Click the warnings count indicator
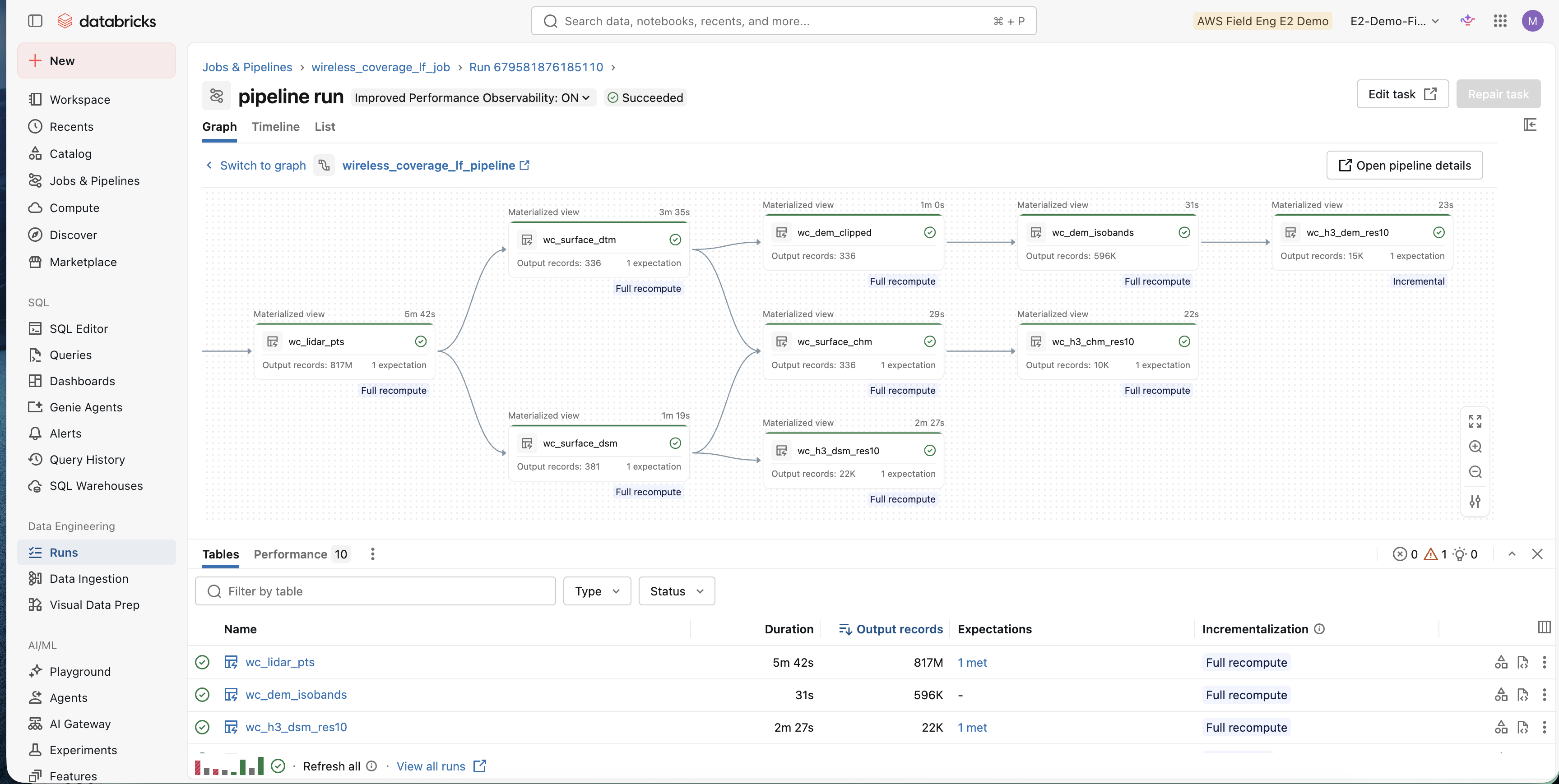The height and width of the screenshot is (784, 1559). click(x=1435, y=554)
